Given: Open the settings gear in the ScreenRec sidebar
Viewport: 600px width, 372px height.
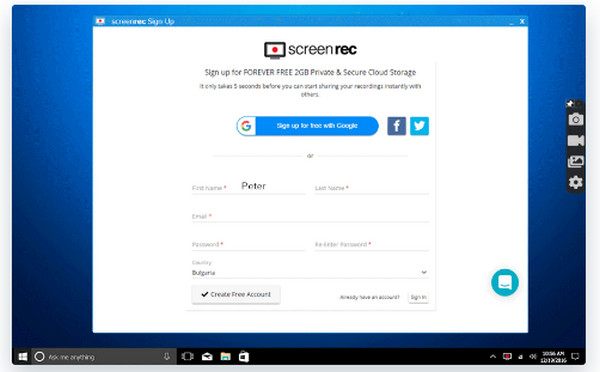Looking at the screenshot, I should pos(576,182).
